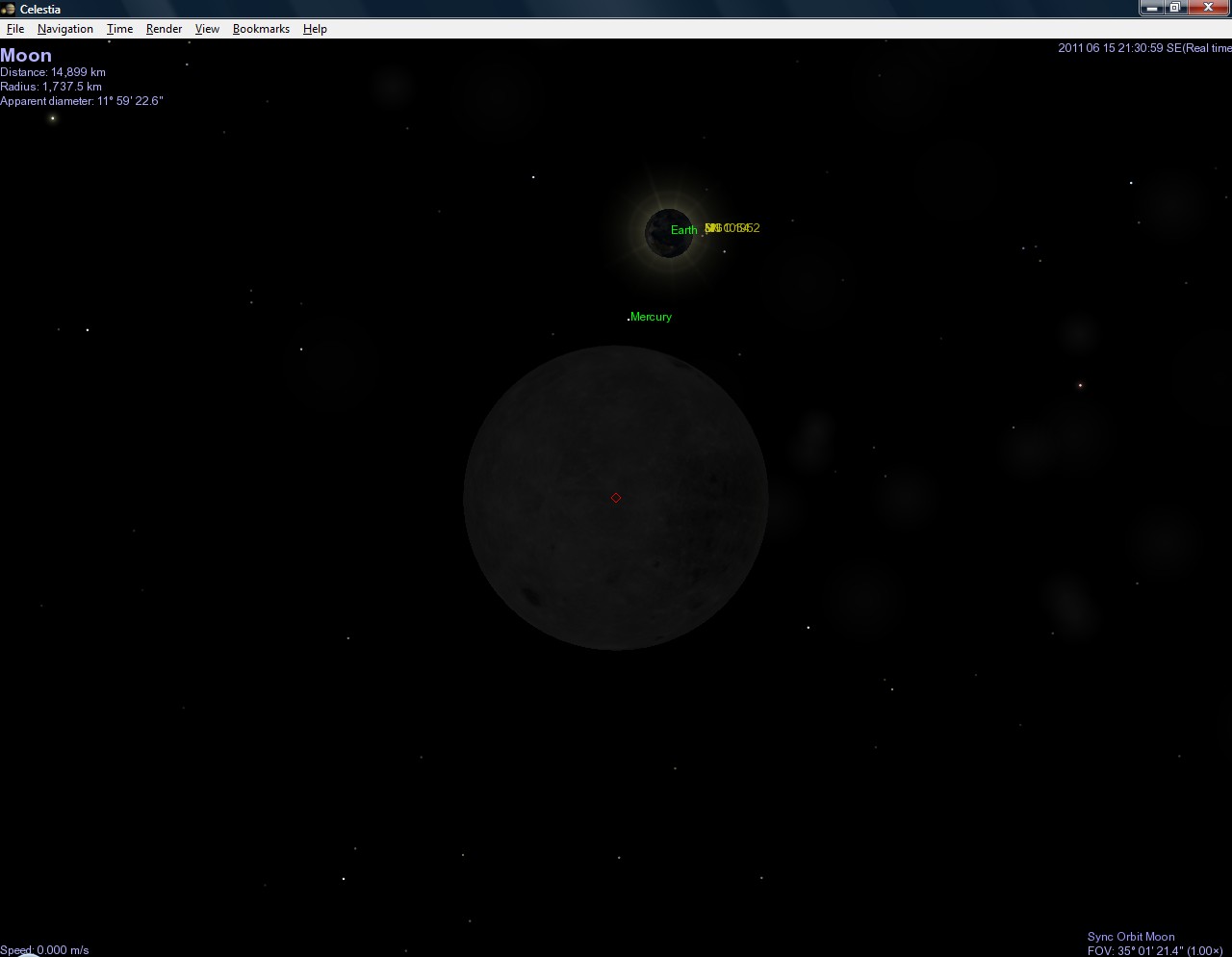Open the Render menu

[164, 29]
